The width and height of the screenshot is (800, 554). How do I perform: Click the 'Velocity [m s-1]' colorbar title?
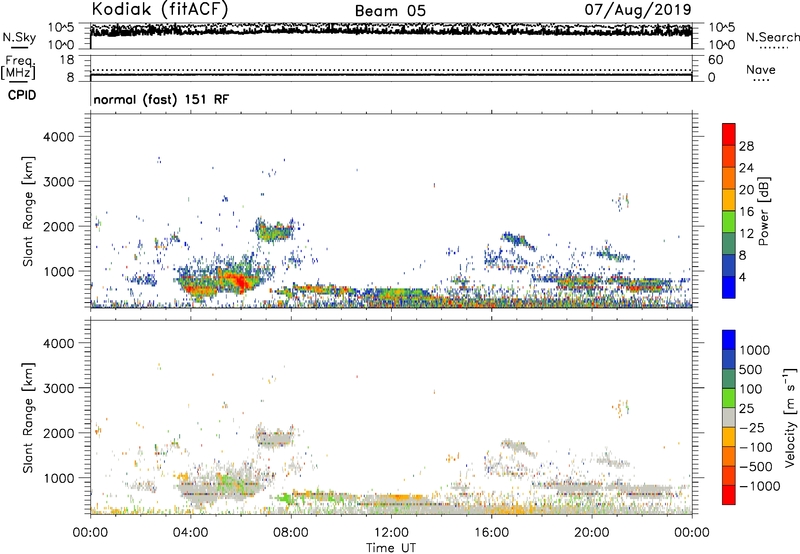790,417
